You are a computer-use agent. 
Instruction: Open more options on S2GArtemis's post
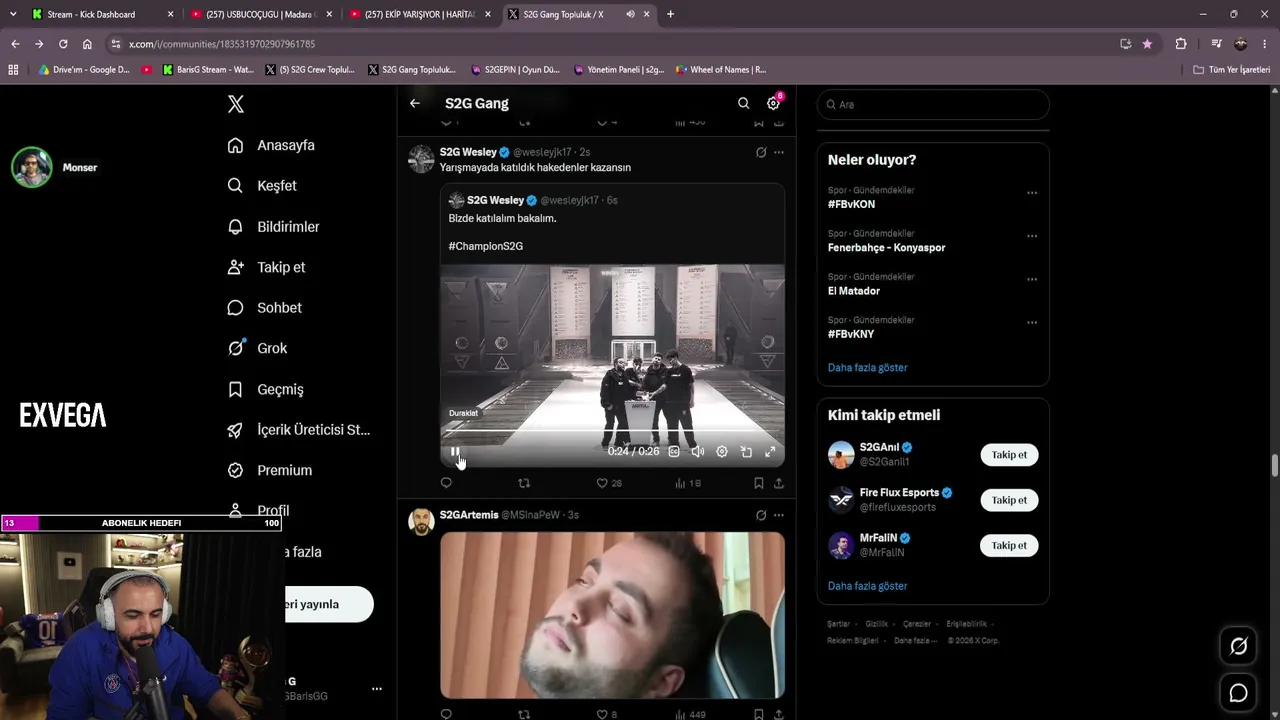coord(779,515)
